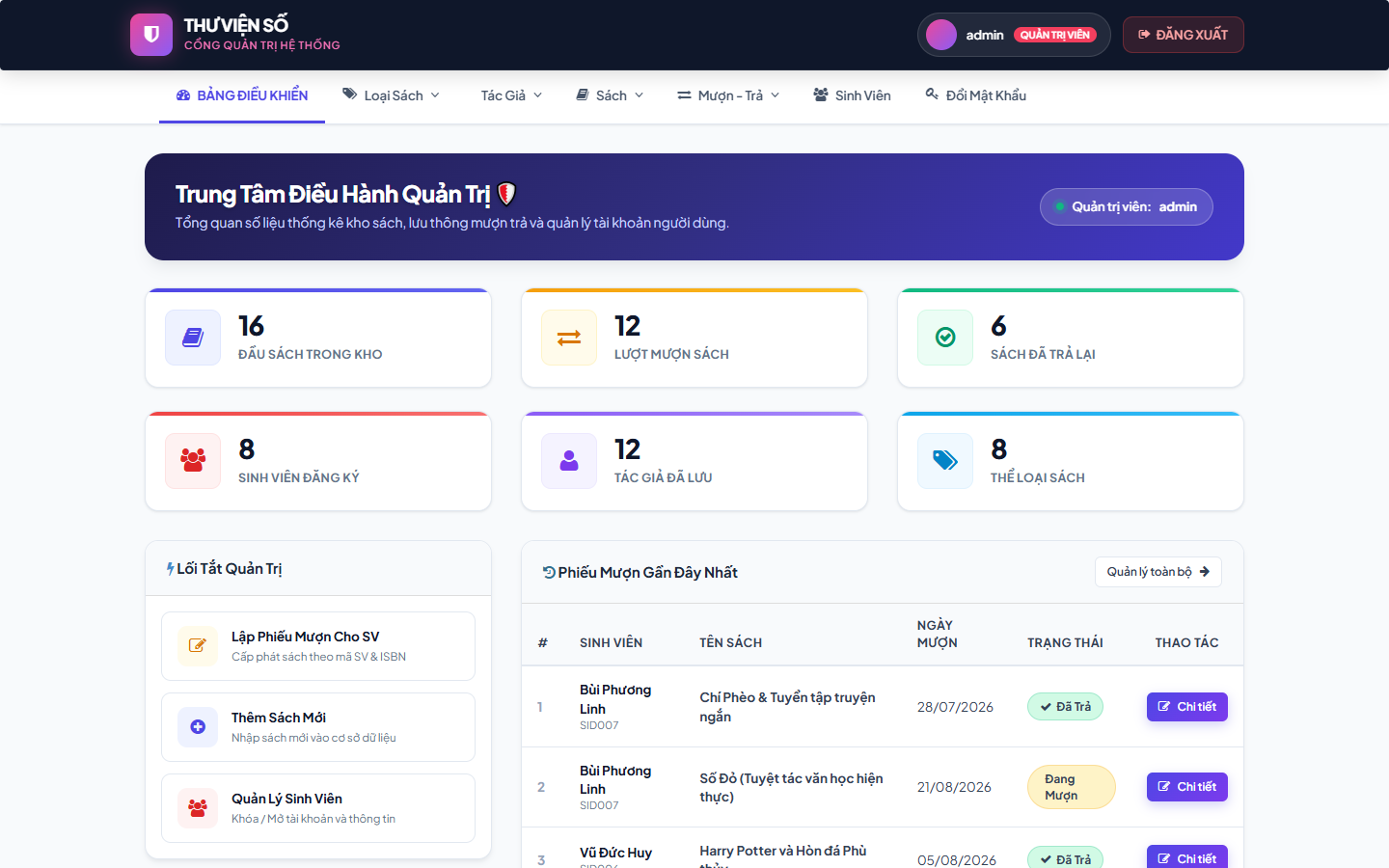The width and height of the screenshot is (1389, 868).
Task: Click the book title Số Đỏ (Tuyệt tác văn học hiện thực)
Action: coord(791,787)
